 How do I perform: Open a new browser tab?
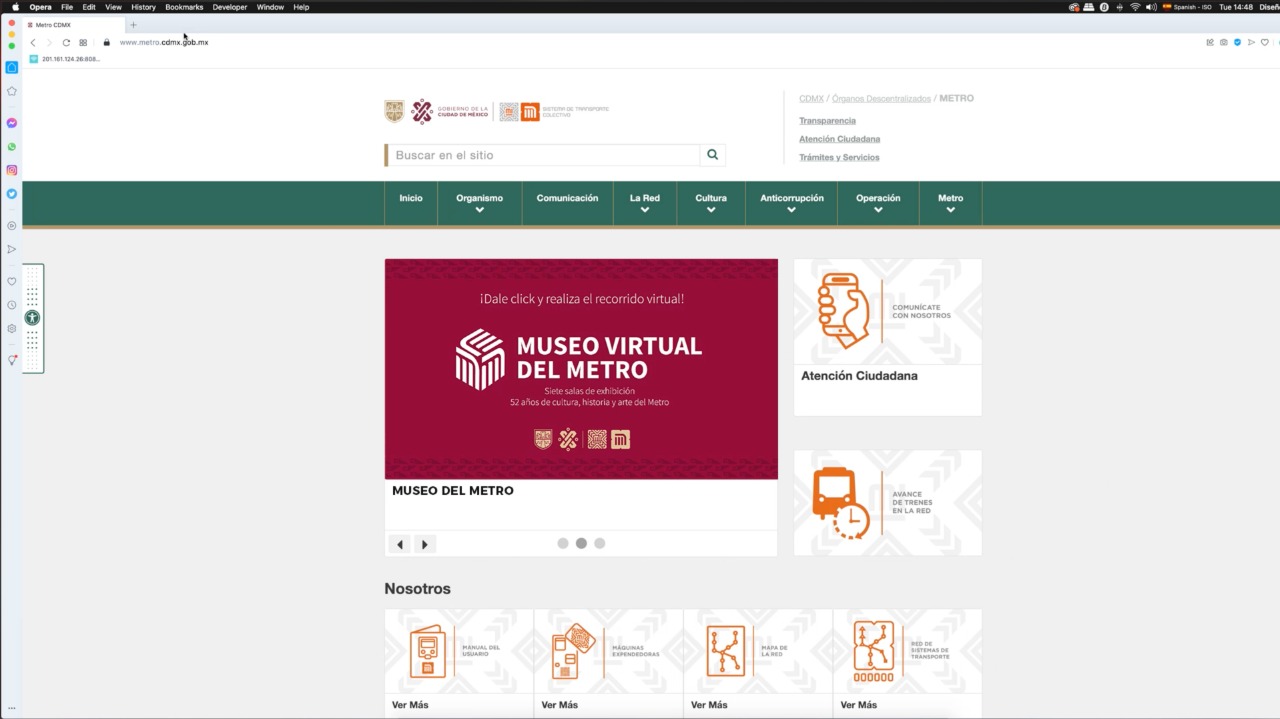(133, 25)
